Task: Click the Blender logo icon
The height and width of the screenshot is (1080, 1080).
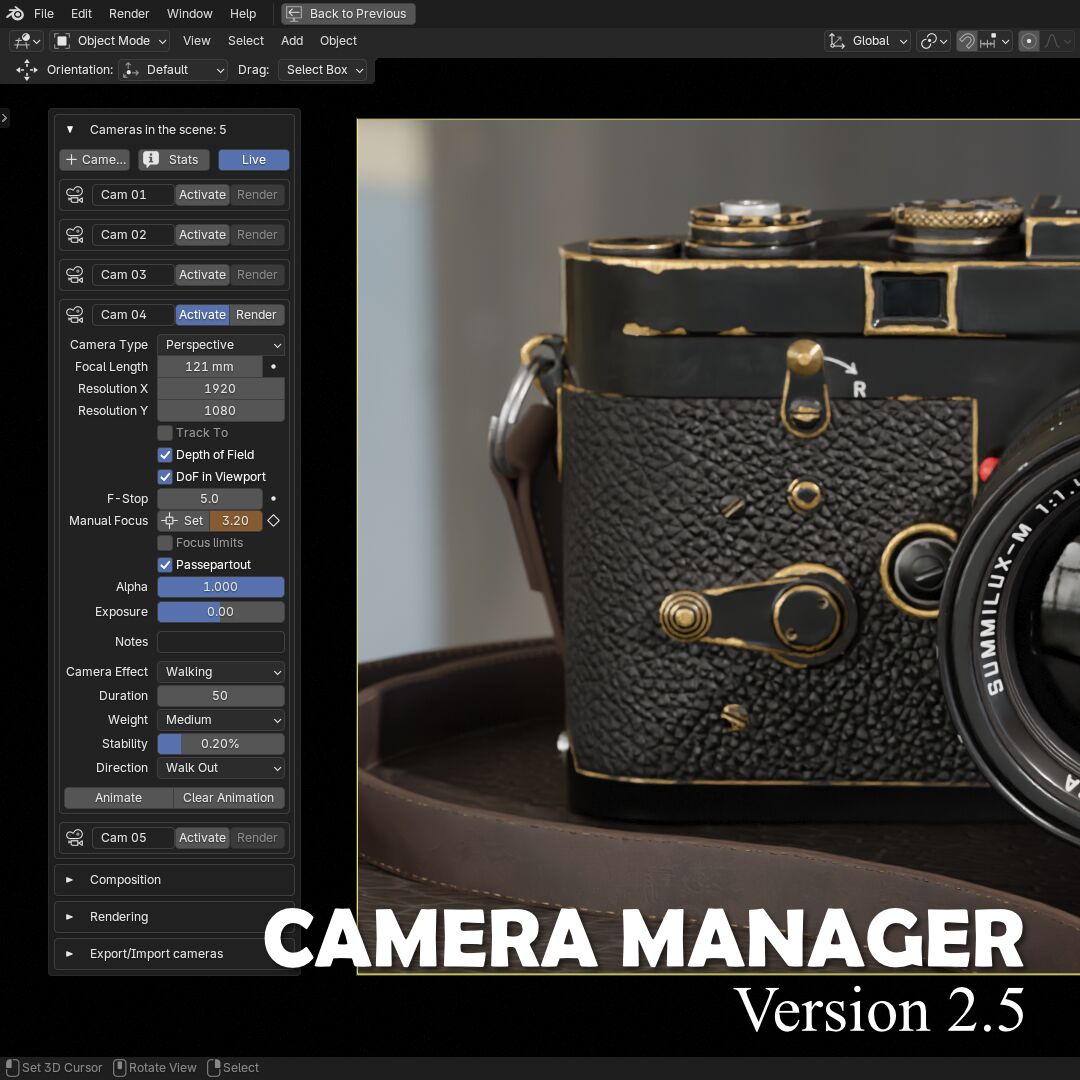Action: (15, 14)
